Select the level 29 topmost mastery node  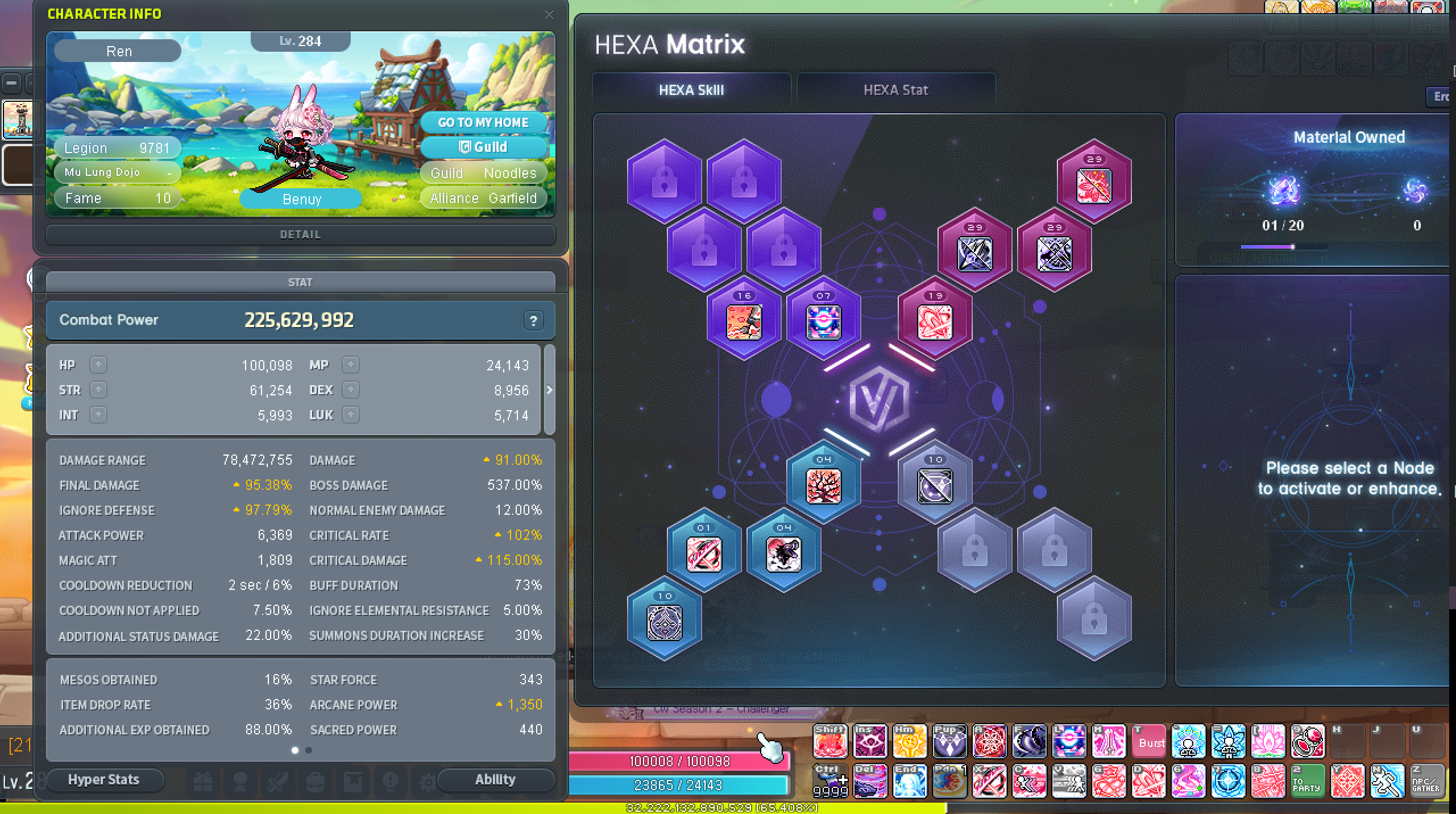point(1094,183)
